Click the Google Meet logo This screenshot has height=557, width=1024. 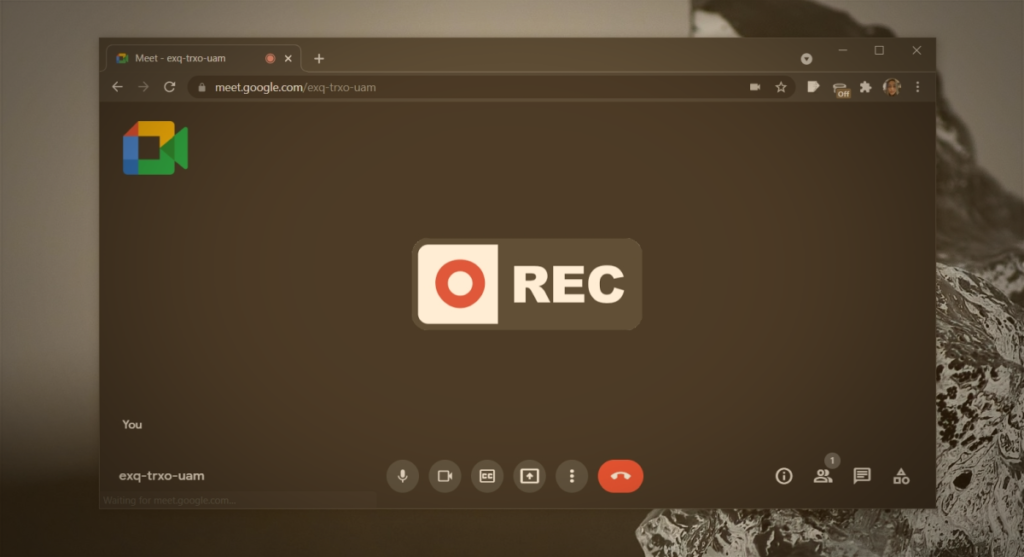[155, 149]
